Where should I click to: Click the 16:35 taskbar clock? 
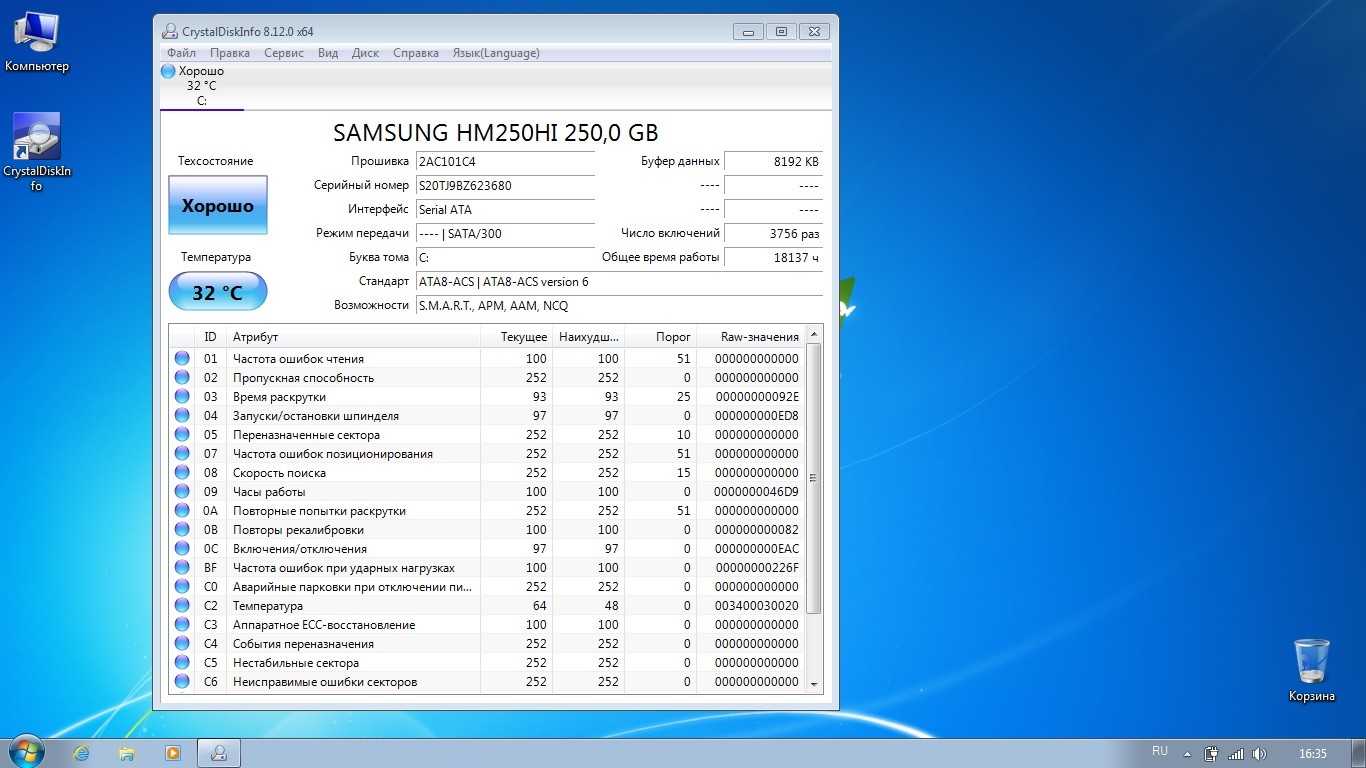pos(1312,754)
